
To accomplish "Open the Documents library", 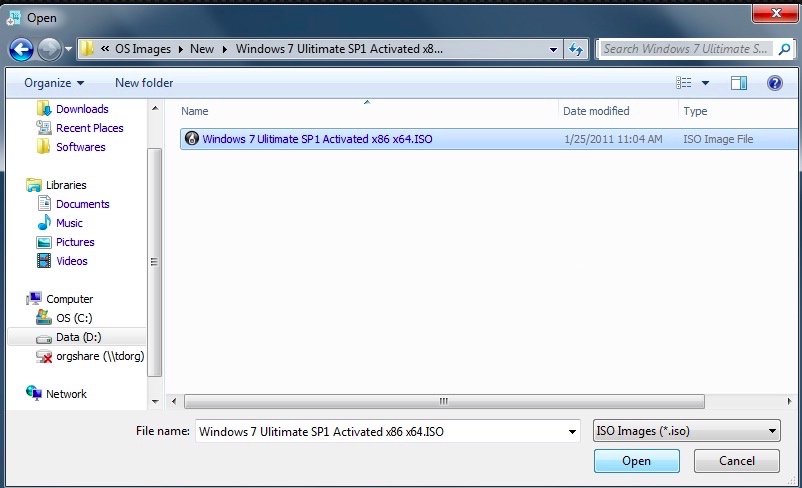I will [x=82, y=204].
